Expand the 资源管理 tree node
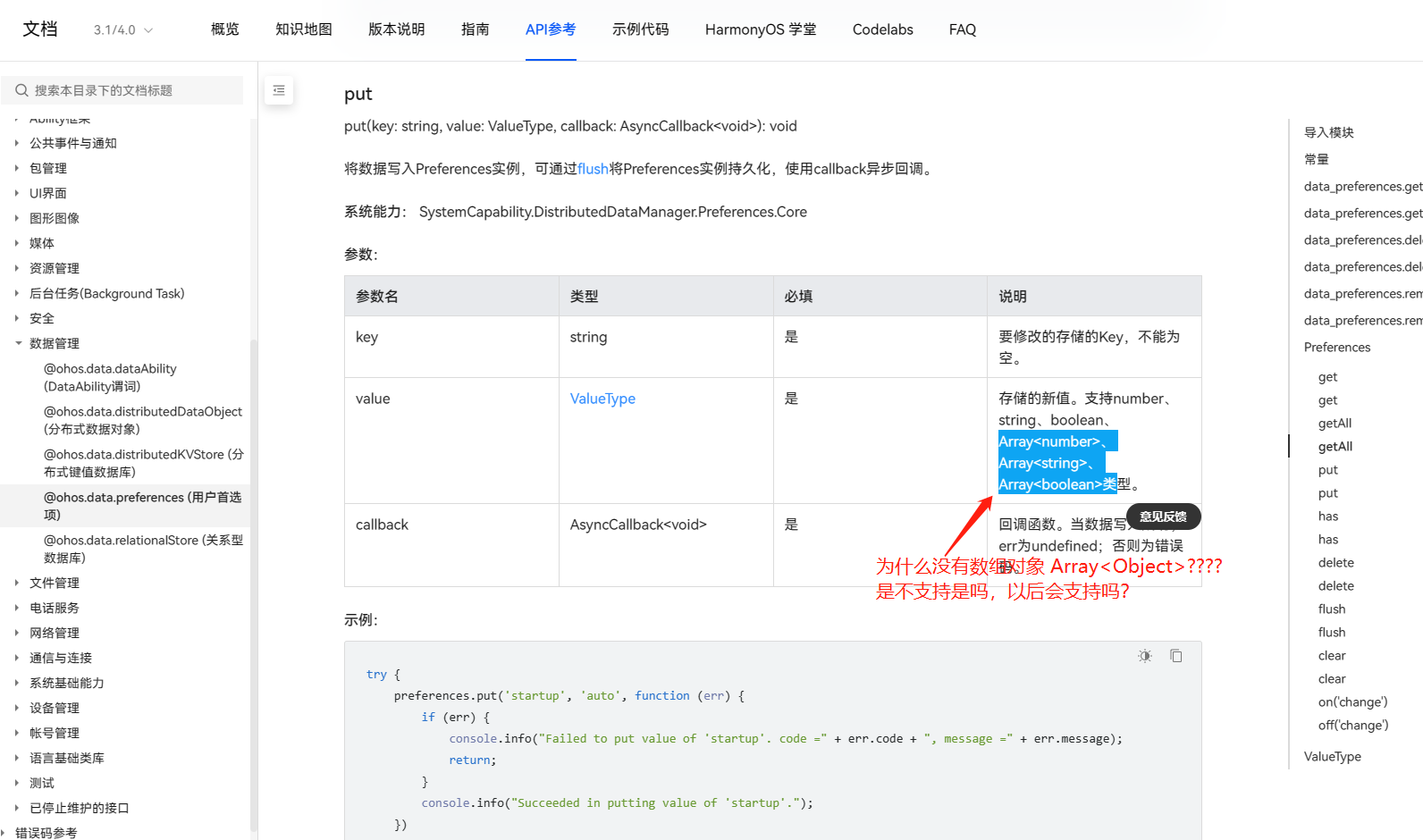1423x840 pixels. click(x=17, y=268)
